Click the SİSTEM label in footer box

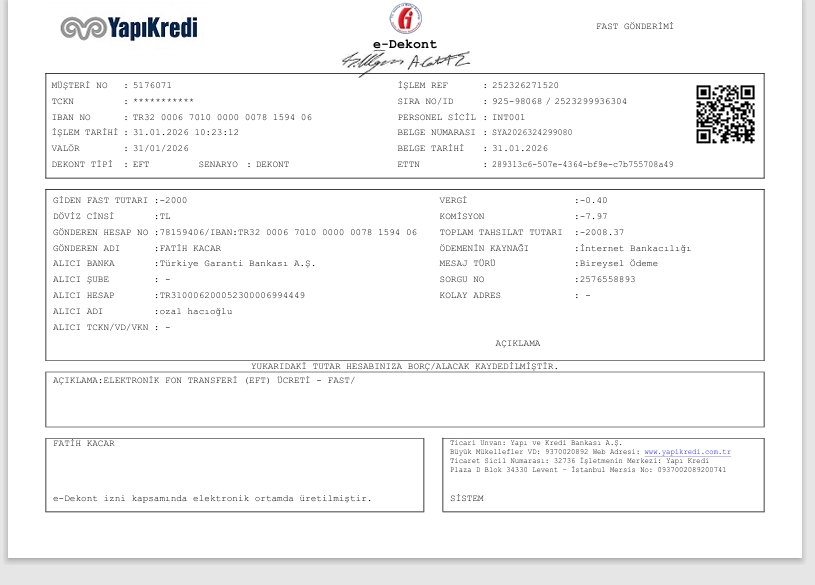click(x=467, y=498)
